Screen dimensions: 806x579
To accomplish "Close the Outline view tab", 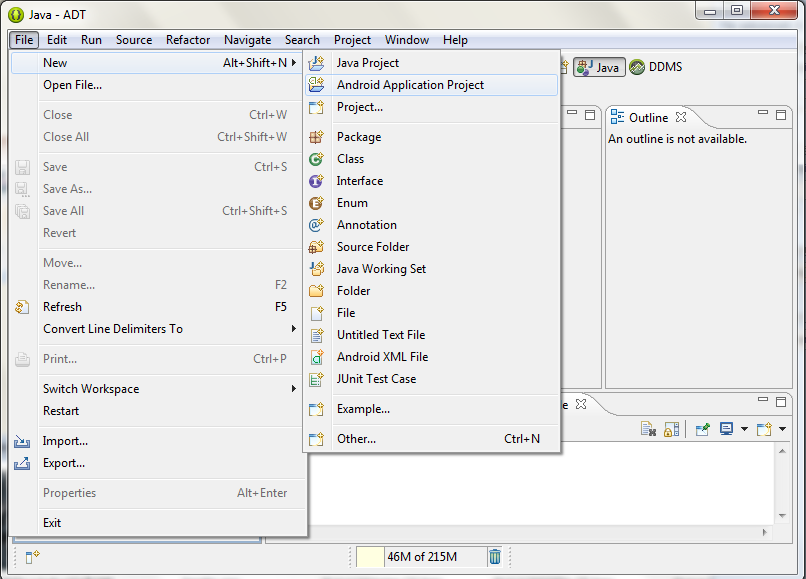I will (681, 118).
